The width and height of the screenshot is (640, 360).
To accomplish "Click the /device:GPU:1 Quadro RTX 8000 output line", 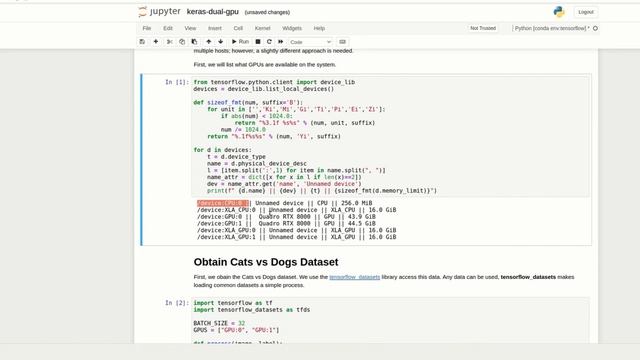I will click(x=286, y=224).
